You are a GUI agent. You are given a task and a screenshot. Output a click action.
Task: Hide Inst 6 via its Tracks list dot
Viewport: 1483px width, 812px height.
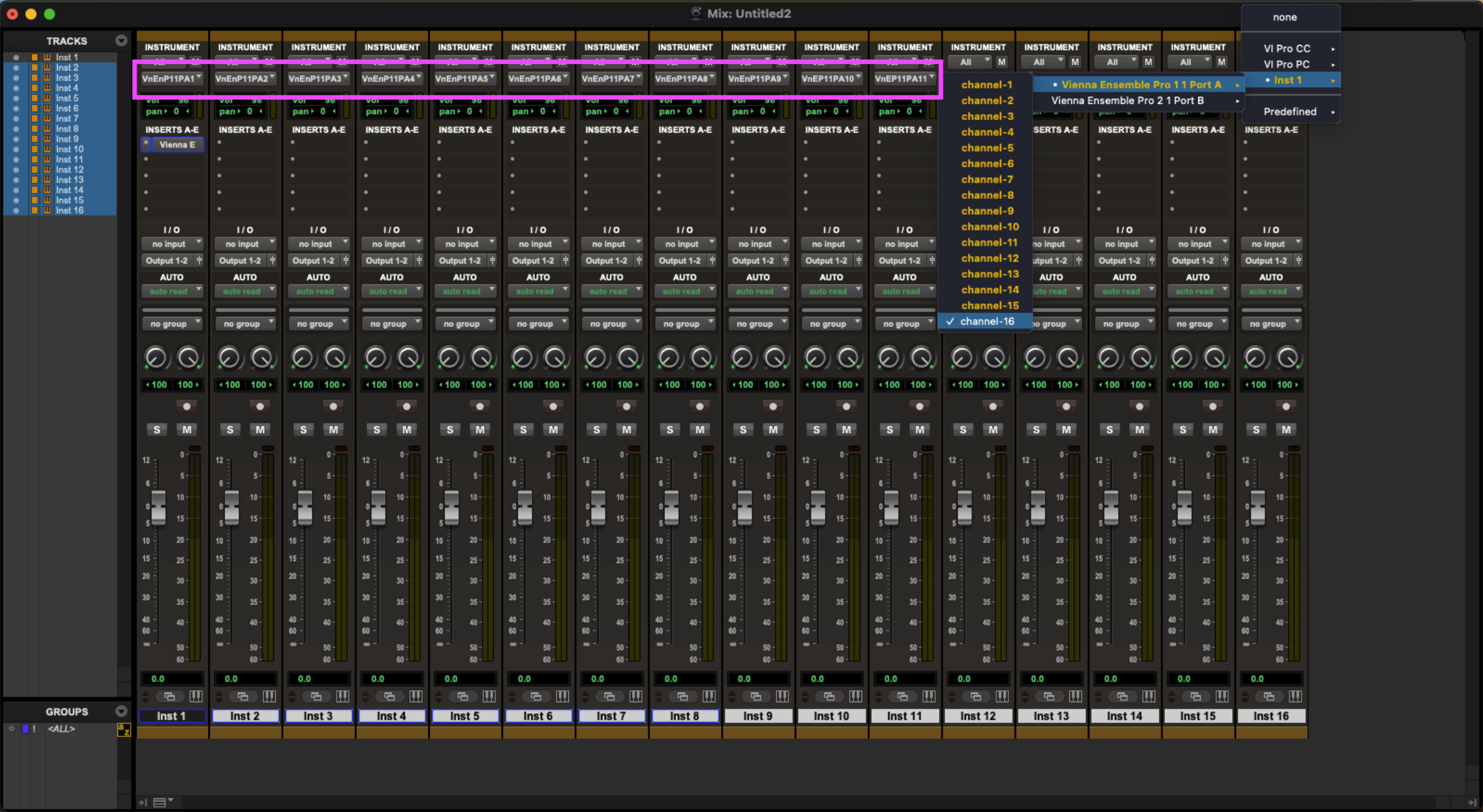[16, 108]
